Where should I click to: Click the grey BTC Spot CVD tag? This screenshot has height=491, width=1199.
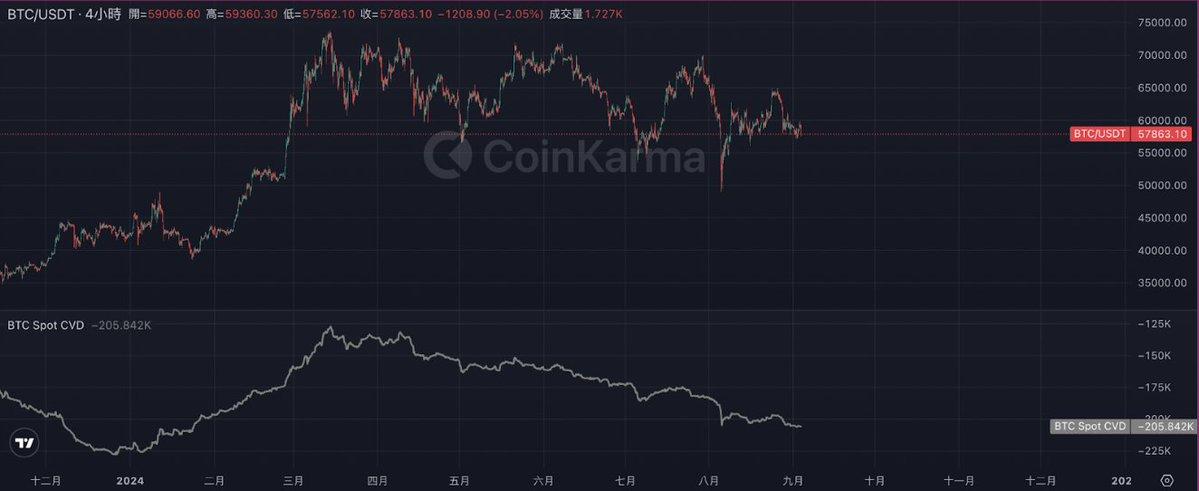pyautogui.click(x=1089, y=426)
